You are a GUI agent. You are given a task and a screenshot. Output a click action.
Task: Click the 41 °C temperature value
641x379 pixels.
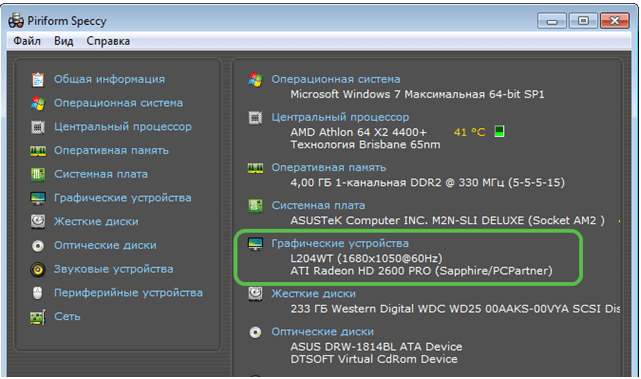tap(469, 132)
